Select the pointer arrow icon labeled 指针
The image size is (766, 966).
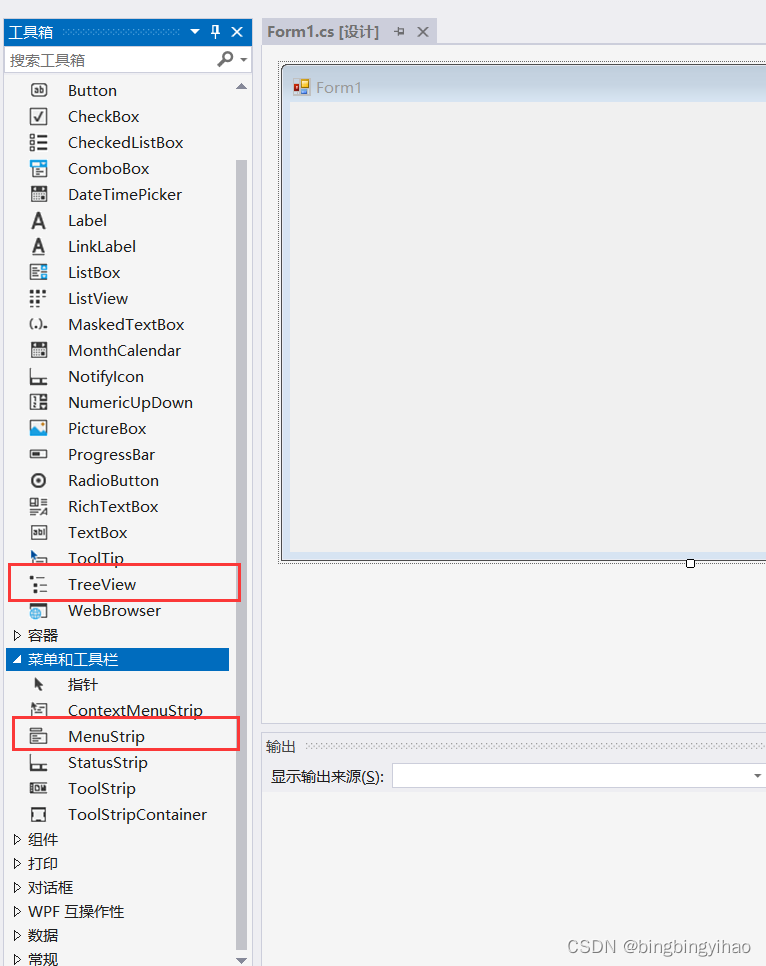coord(39,684)
